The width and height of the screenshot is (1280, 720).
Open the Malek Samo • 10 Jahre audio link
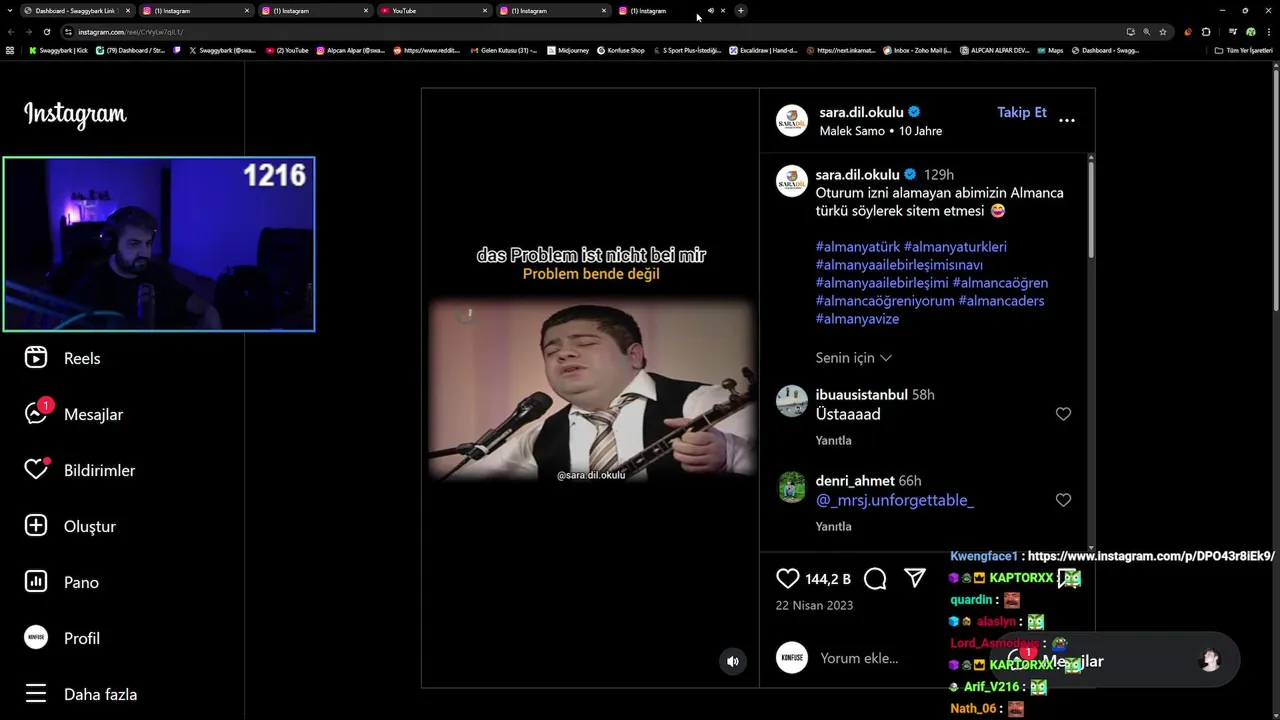coord(880,131)
